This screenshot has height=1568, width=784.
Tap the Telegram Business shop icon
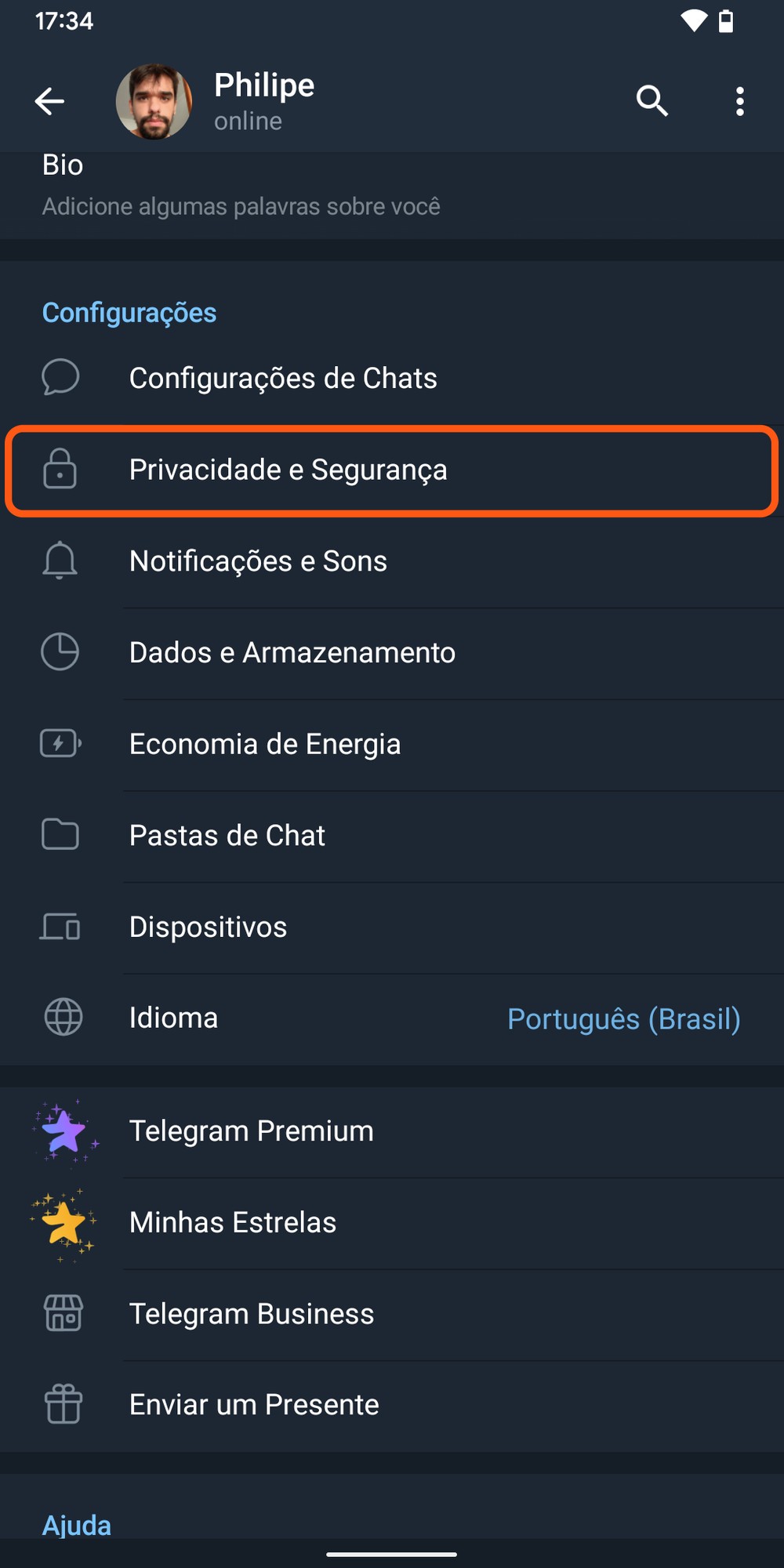(x=64, y=1313)
